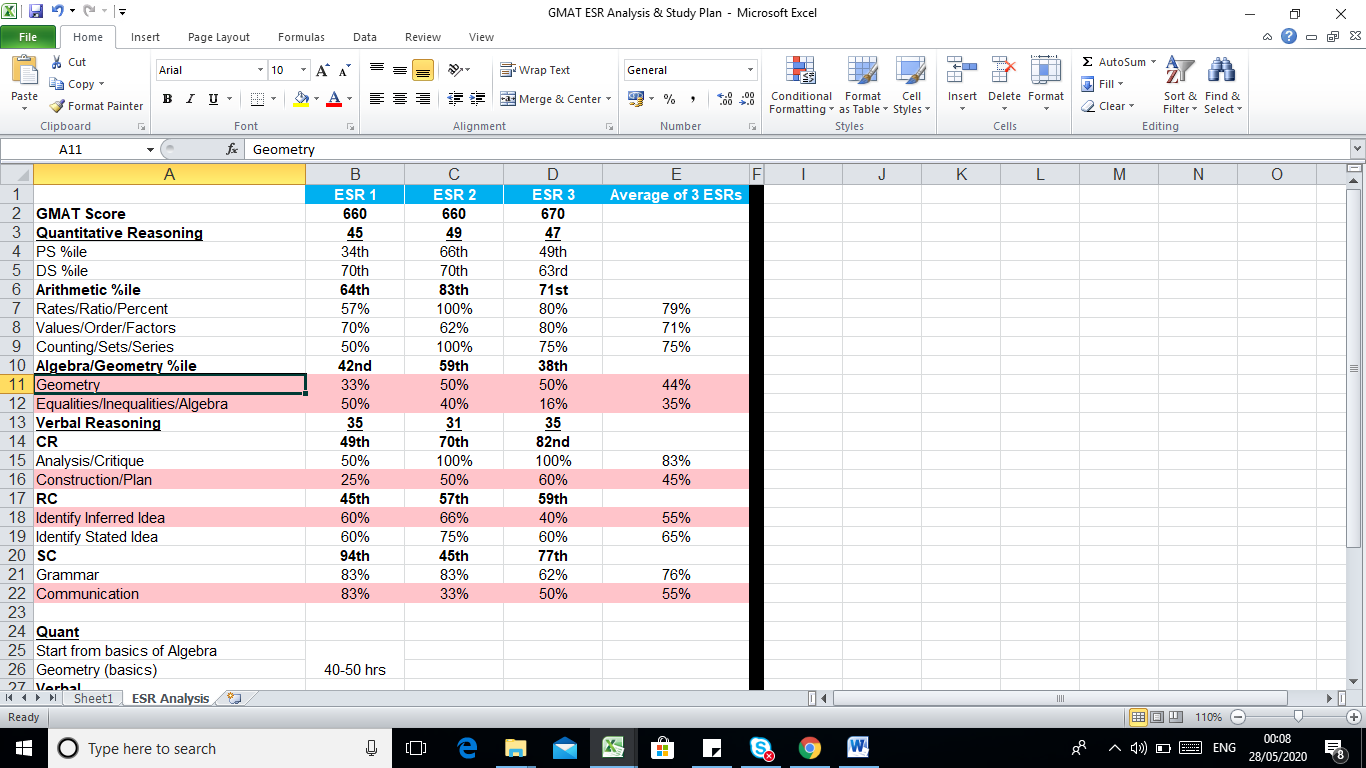
Task: Click the Decrease Font Size icon
Action: 343,70
